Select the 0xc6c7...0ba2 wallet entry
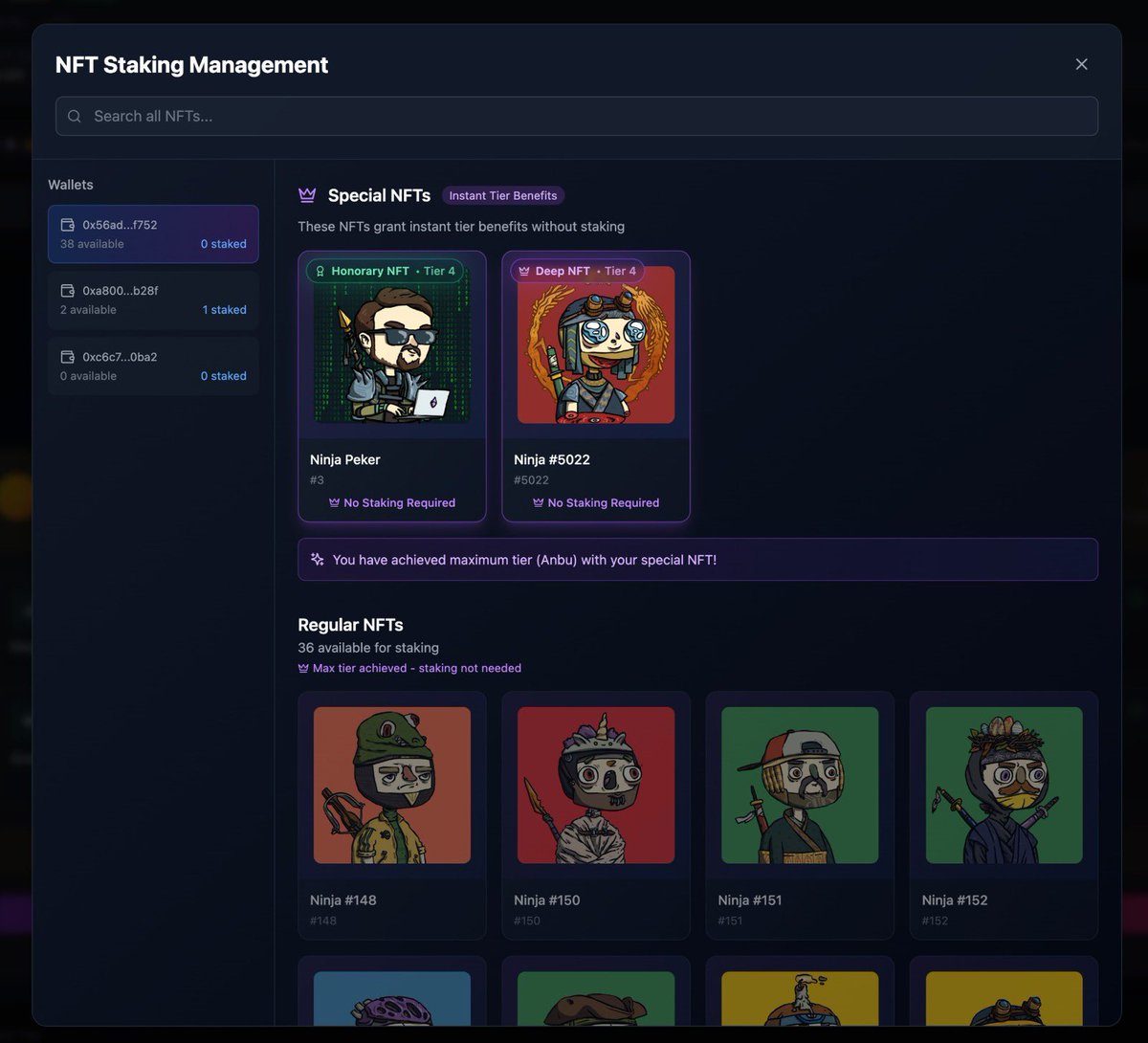 pos(153,366)
